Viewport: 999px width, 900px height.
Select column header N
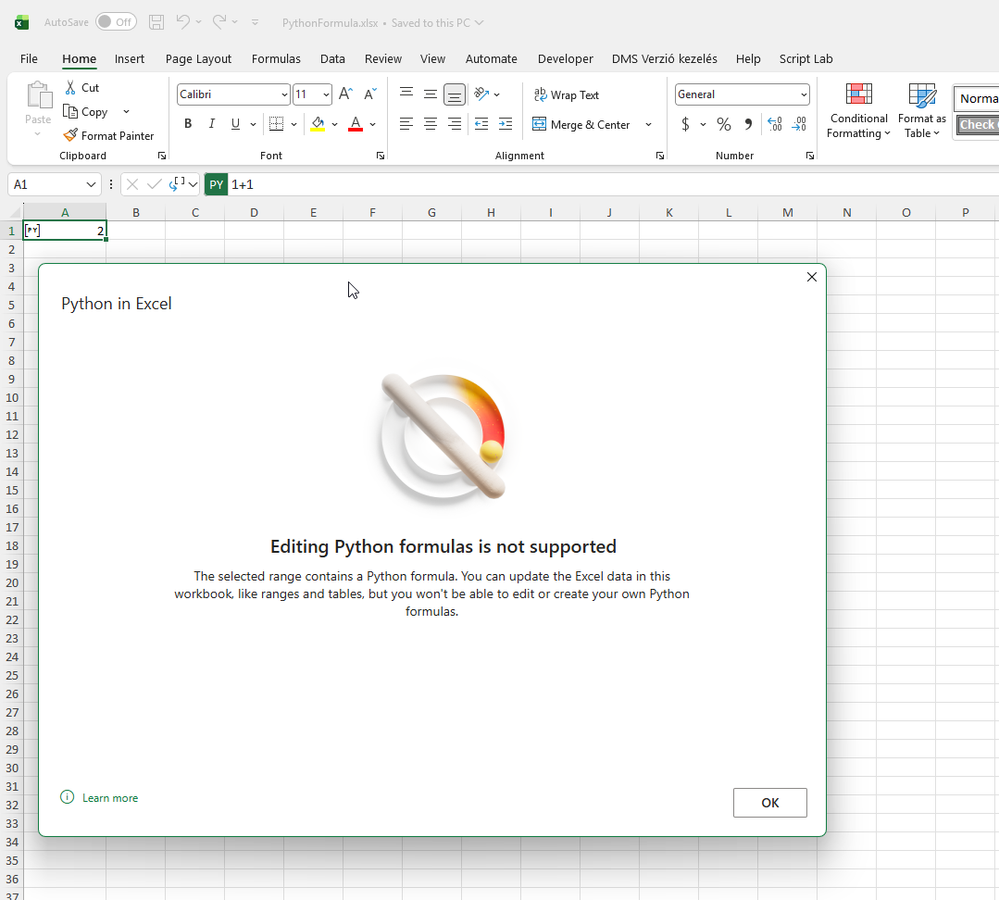pyautogui.click(x=847, y=212)
